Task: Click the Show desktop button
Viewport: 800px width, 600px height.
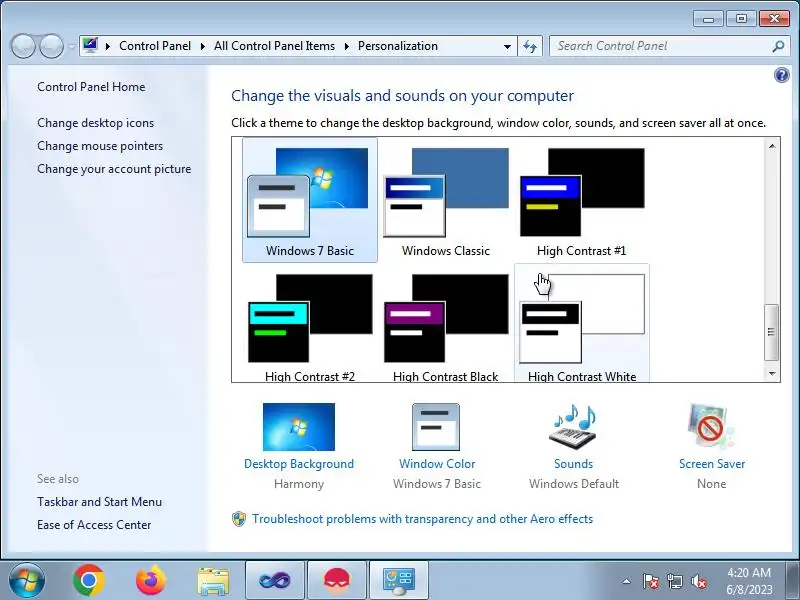Action: (x=794, y=580)
